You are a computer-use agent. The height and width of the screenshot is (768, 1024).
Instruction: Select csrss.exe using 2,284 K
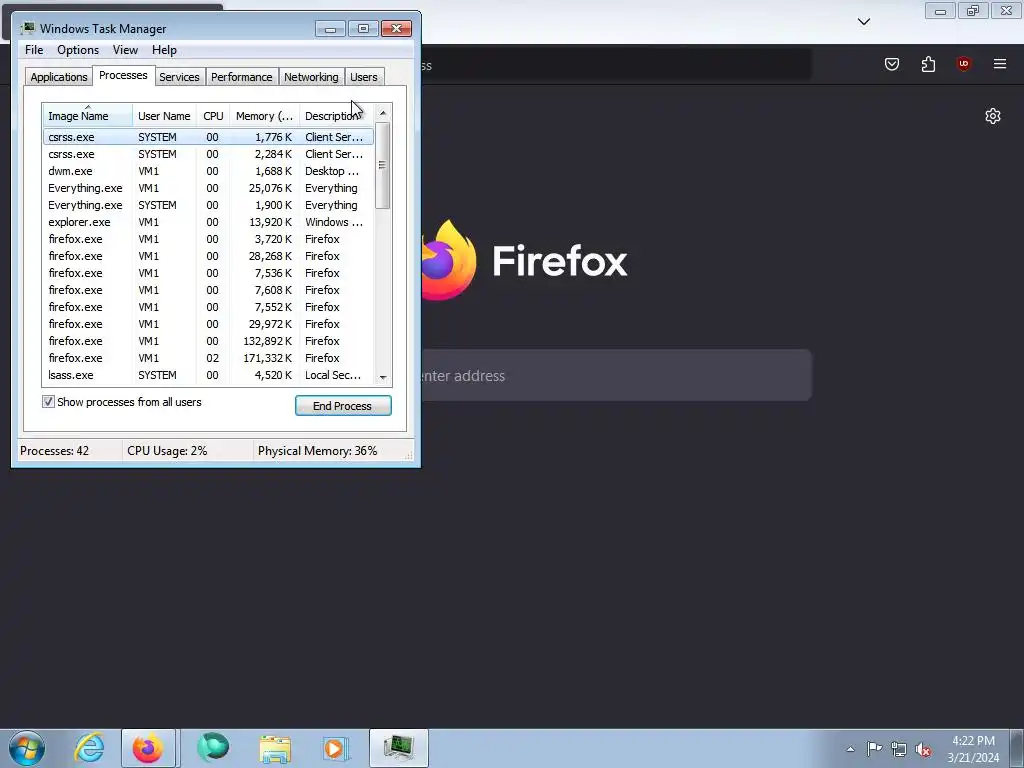tap(208, 154)
